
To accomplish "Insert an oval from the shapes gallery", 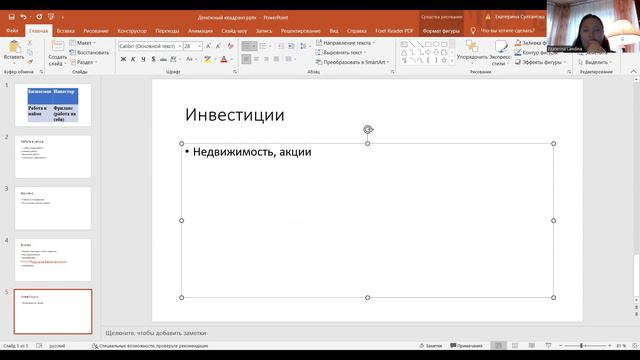I will pos(436,44).
